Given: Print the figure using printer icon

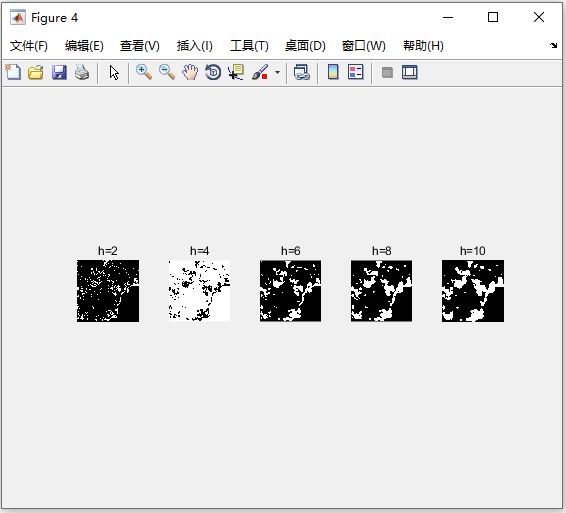Looking at the screenshot, I should tap(82, 72).
